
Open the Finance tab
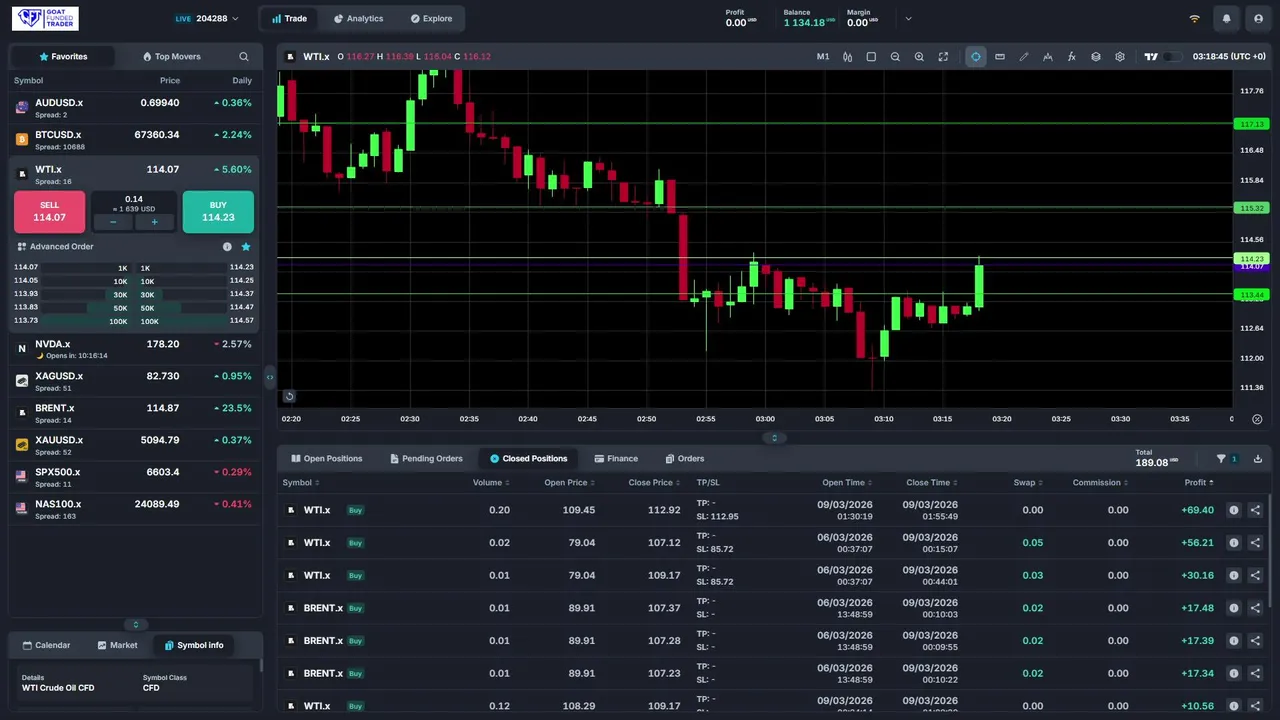point(616,459)
